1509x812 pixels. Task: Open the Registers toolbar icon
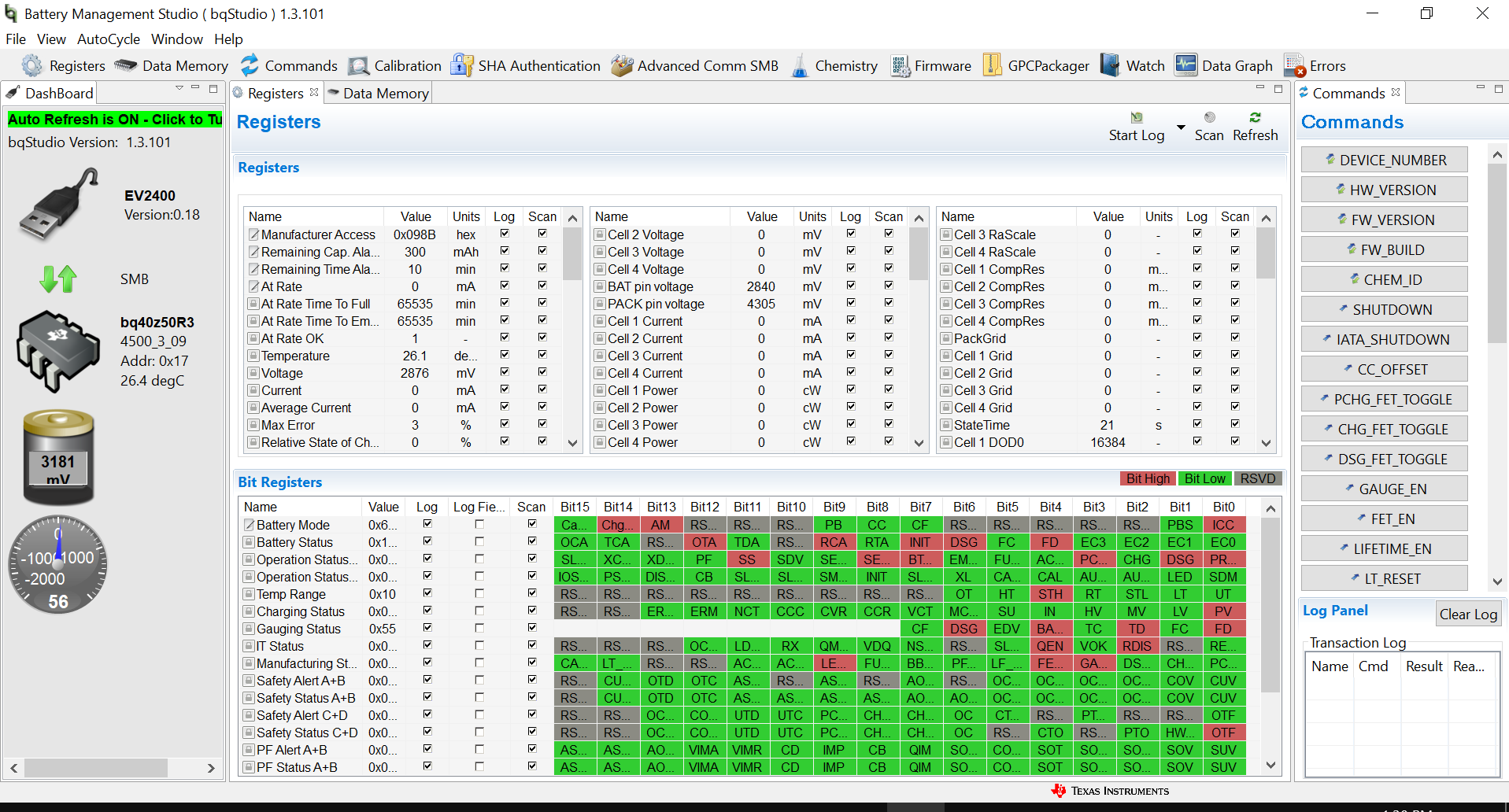click(x=63, y=66)
